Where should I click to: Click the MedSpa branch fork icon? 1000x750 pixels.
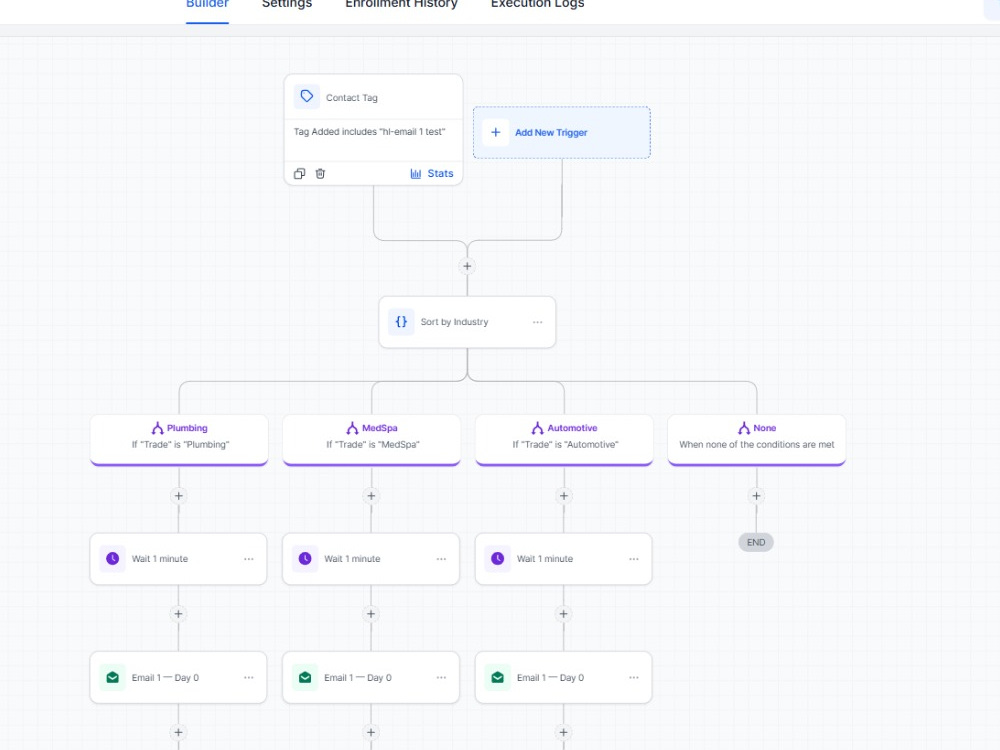pos(352,428)
